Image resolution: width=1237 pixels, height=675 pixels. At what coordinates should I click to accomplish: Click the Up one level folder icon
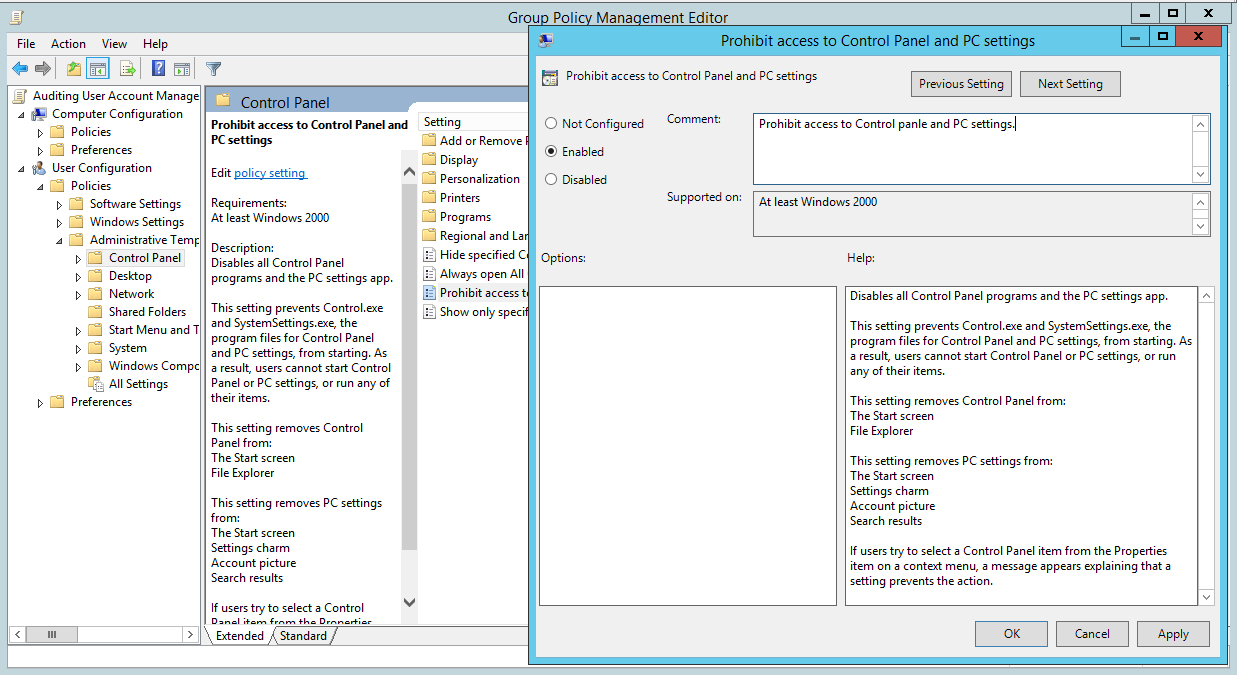point(73,69)
